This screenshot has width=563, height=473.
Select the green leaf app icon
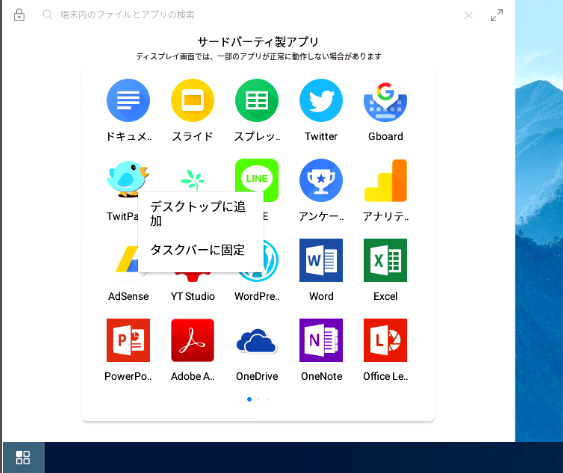click(x=193, y=180)
